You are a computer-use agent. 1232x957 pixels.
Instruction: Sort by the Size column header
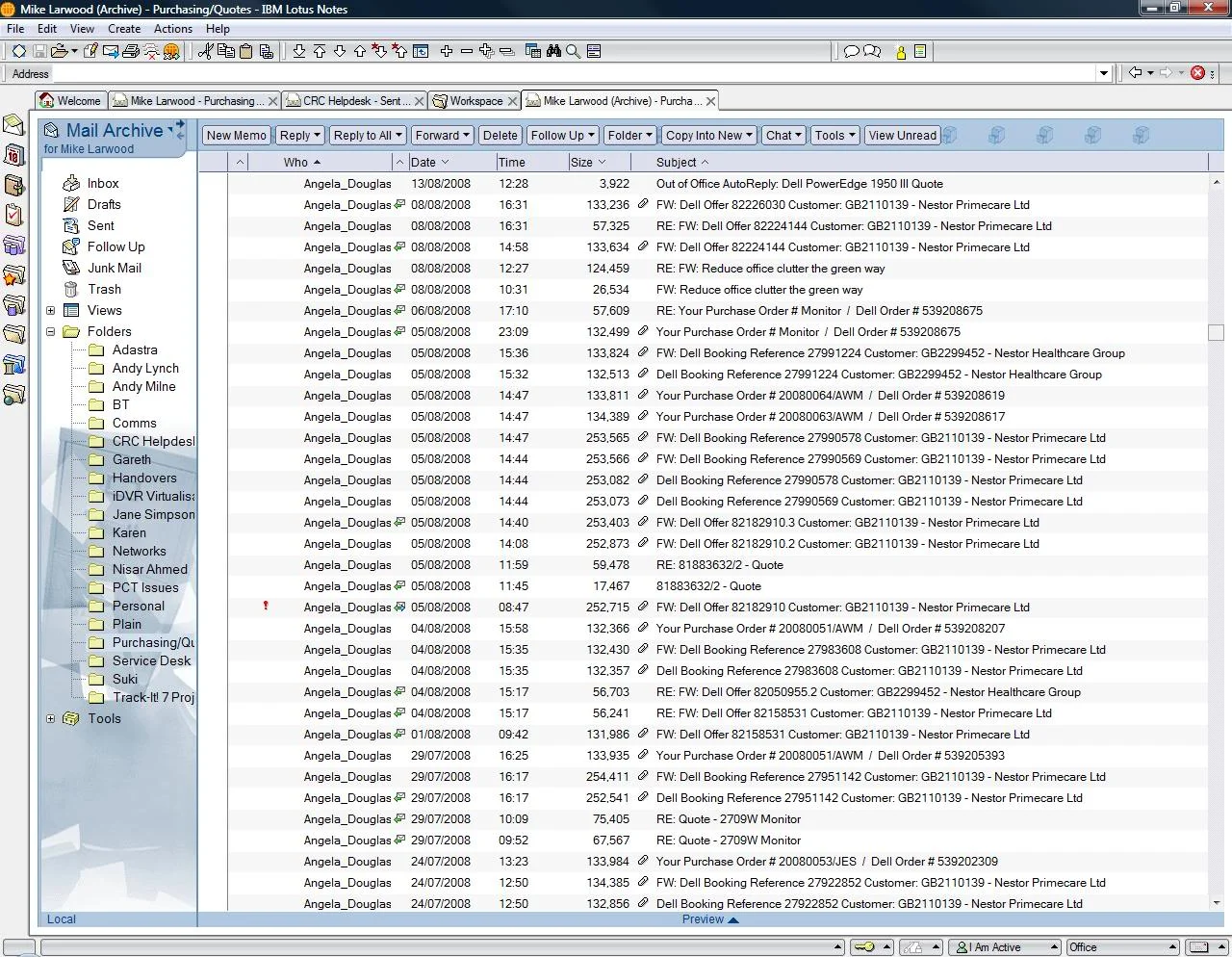pyautogui.click(x=602, y=163)
